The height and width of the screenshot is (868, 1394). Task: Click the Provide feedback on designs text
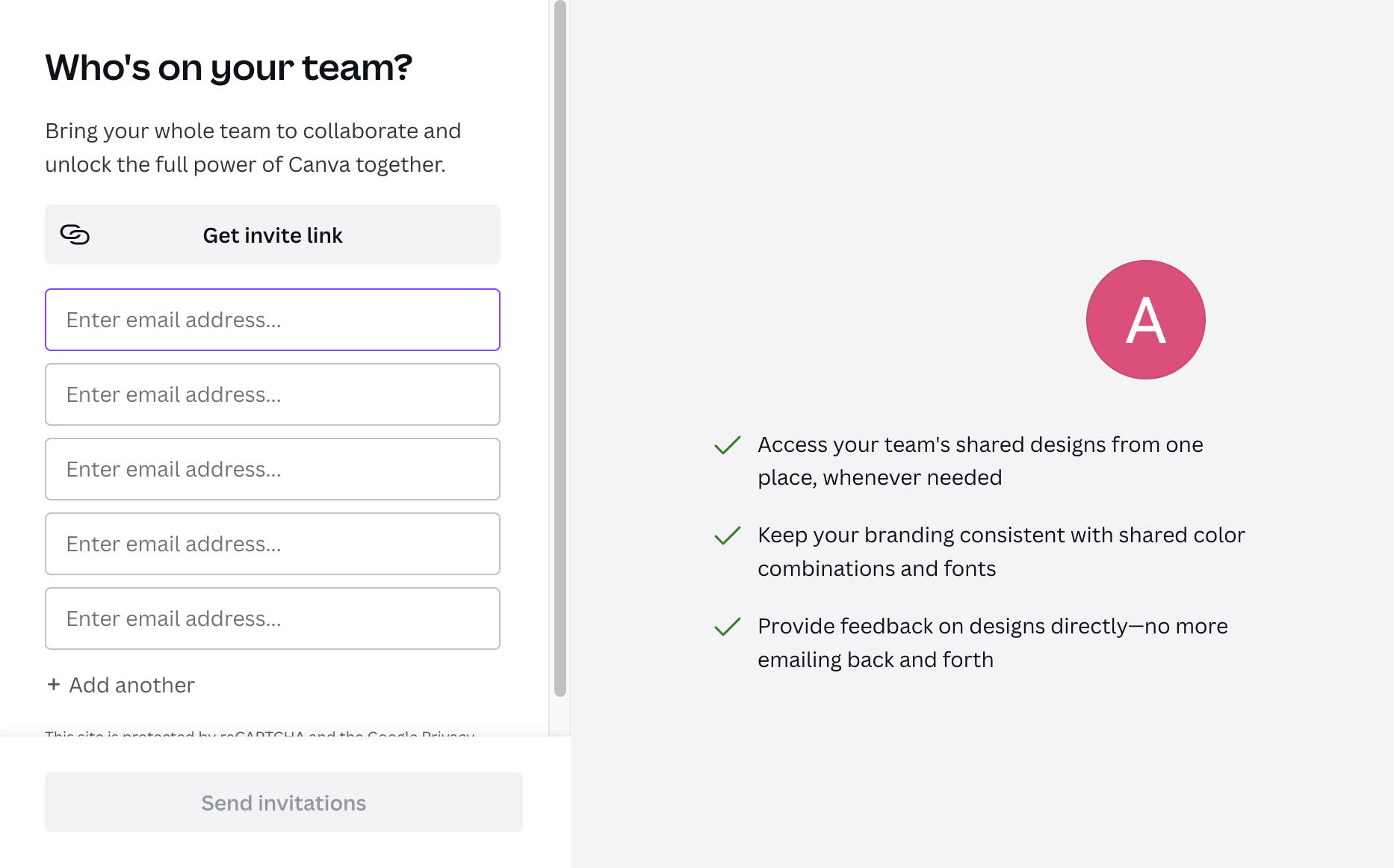click(x=992, y=642)
